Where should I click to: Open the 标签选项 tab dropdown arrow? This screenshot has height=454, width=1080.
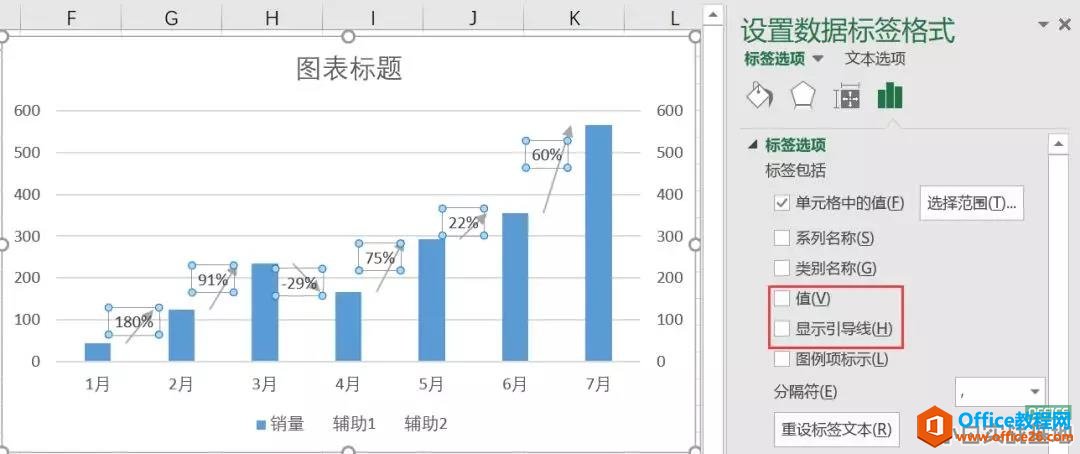[x=818, y=59]
